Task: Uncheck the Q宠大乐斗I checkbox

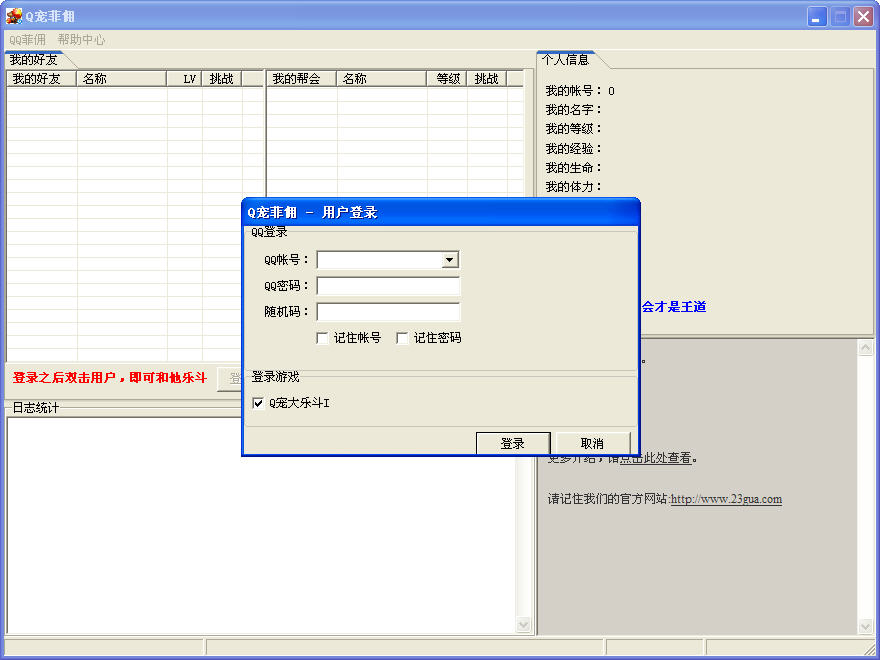Action: pyautogui.click(x=258, y=403)
